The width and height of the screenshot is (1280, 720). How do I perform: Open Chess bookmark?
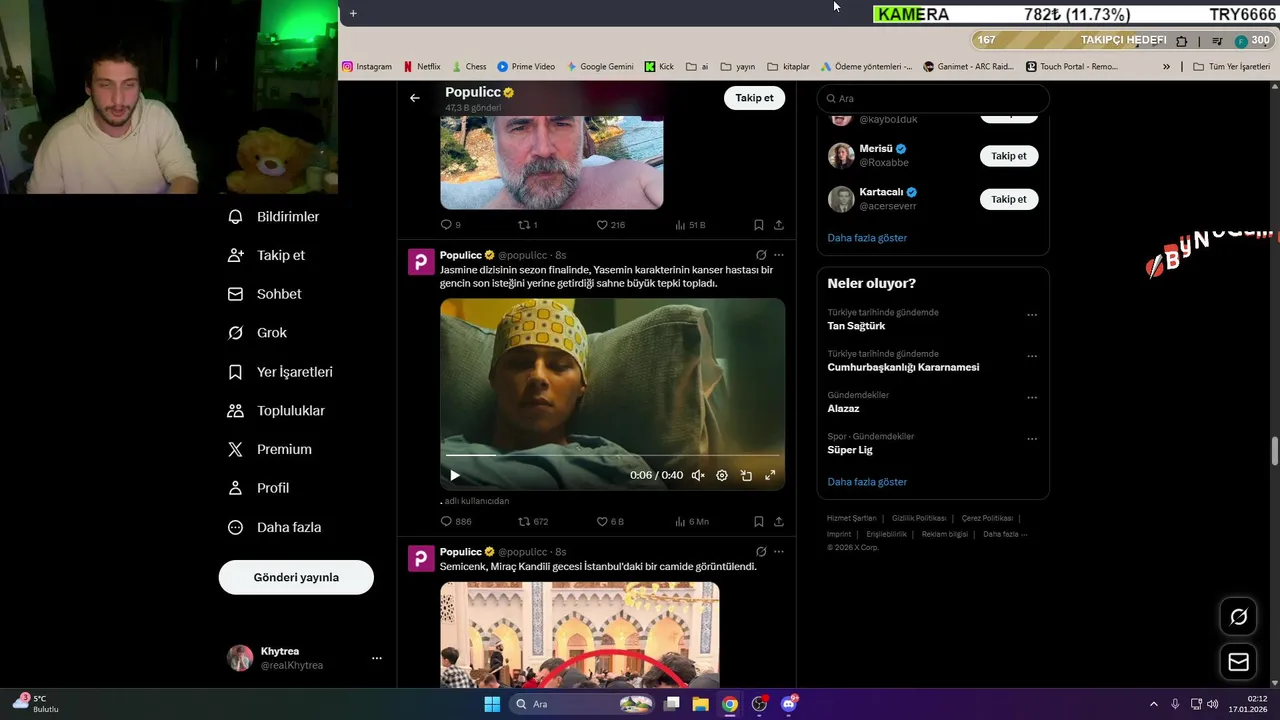point(469,67)
